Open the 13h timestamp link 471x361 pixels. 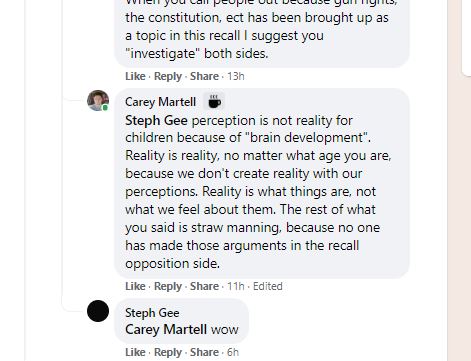coord(236,76)
